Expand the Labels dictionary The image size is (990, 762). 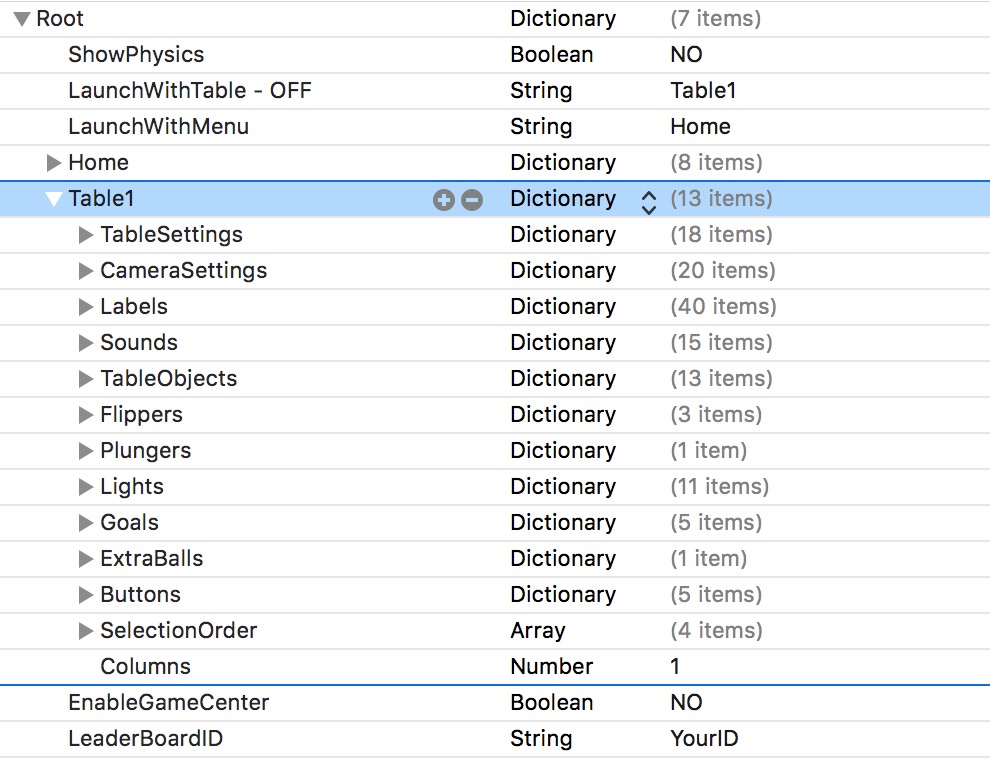86,306
